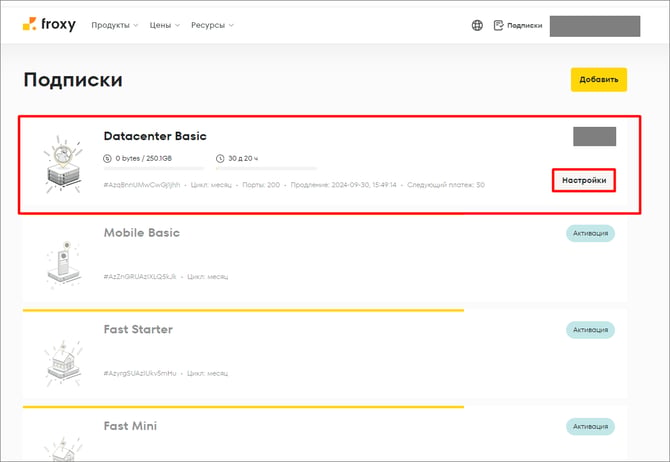Click the Datacenter Basic title
Viewport: 670px width, 462px height.
155,136
